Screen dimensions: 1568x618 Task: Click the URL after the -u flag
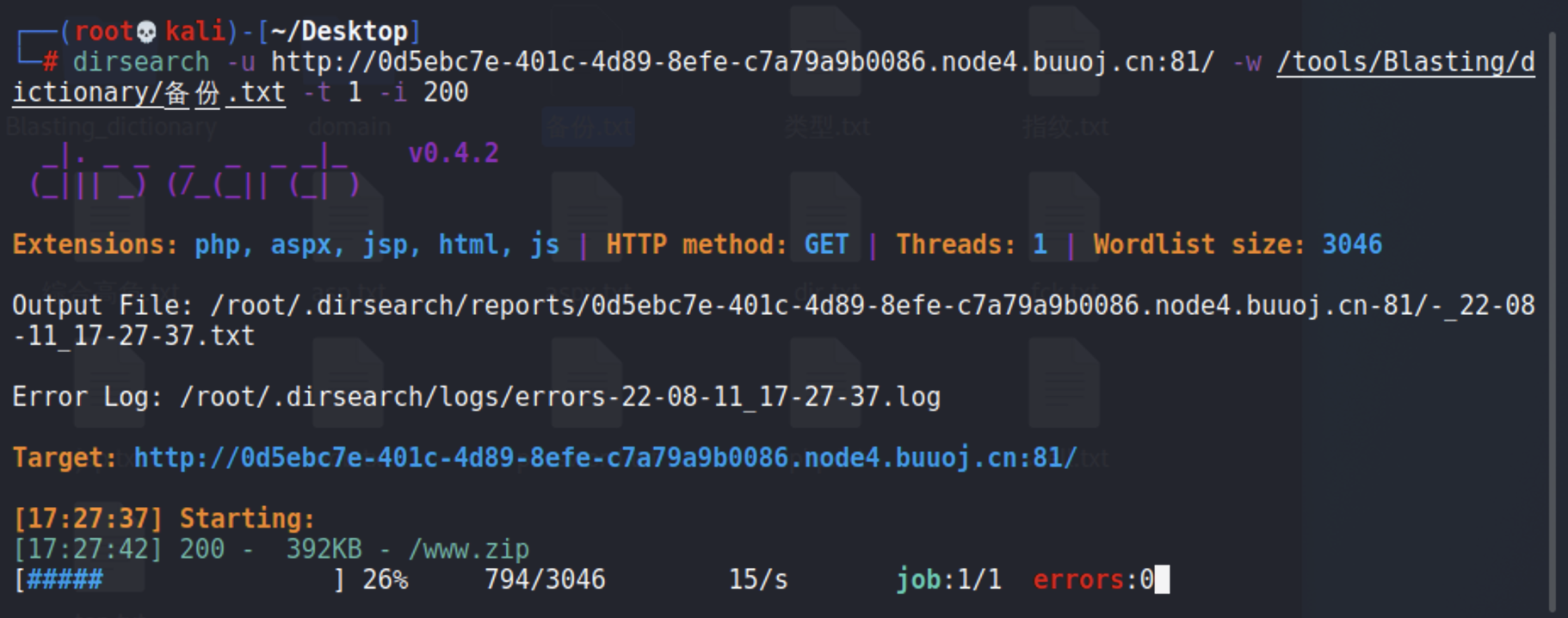pos(742,62)
